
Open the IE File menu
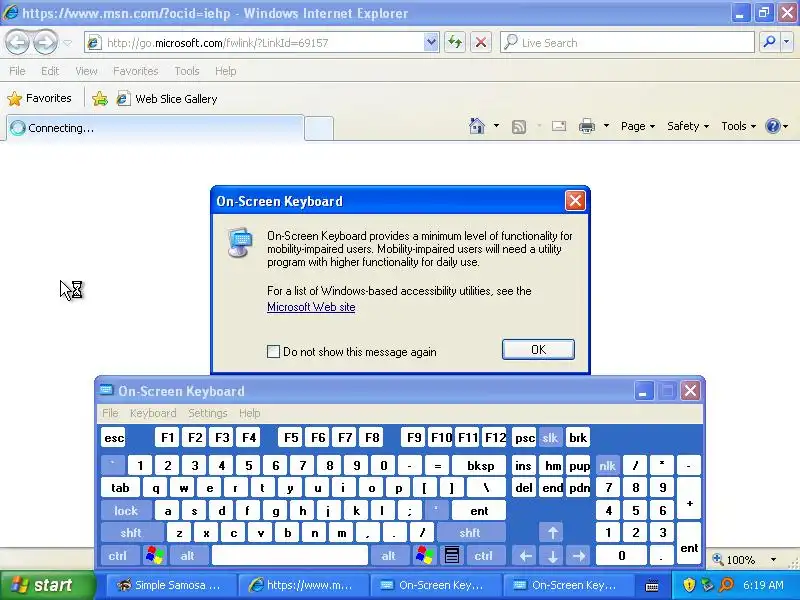(x=17, y=71)
